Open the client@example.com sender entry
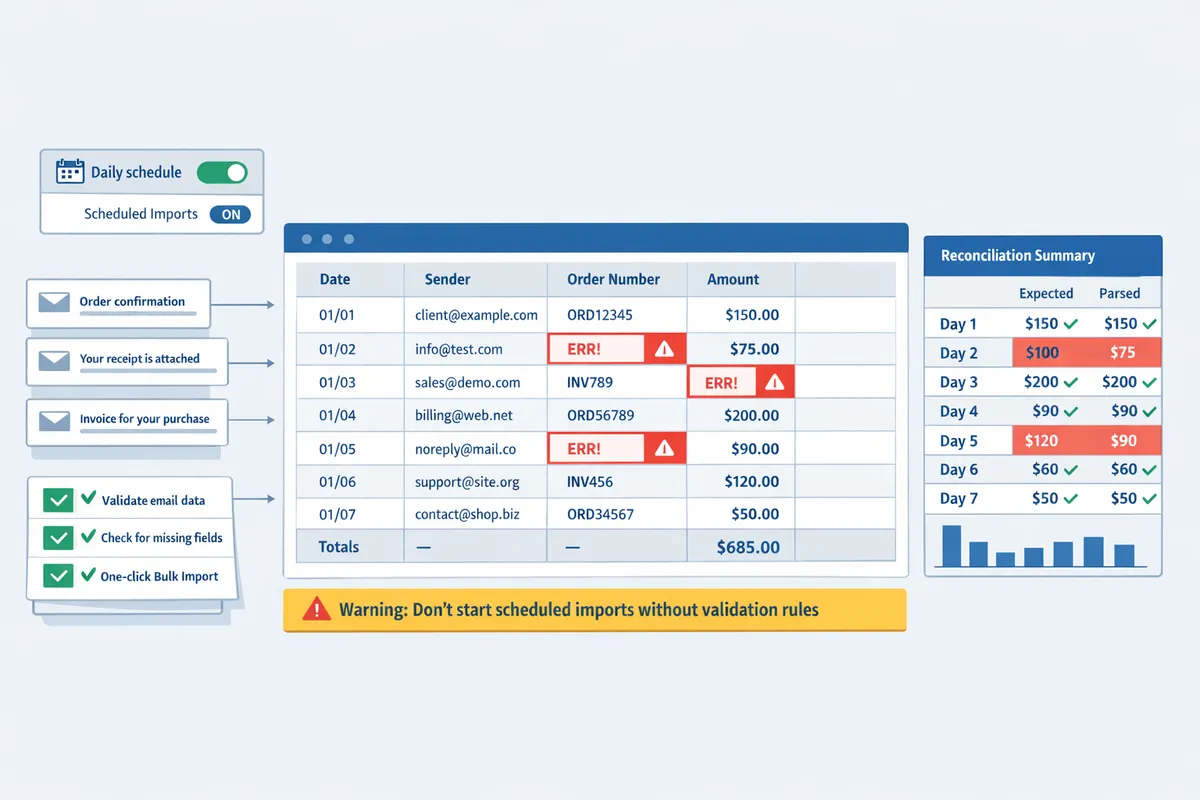Image resolution: width=1200 pixels, height=800 pixels. pos(476,315)
